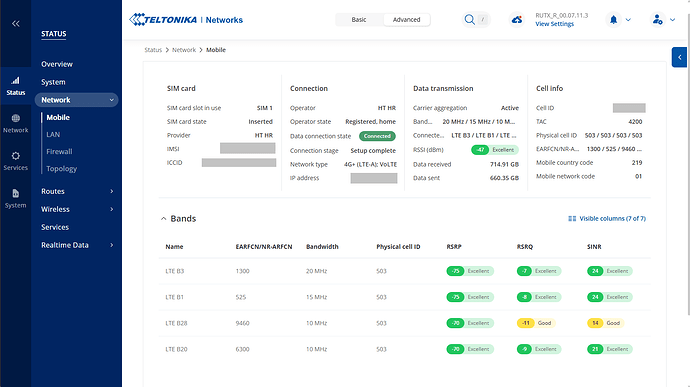Screen dimensions: 690x387
Task: Select the Firewall menu item
Action: pyautogui.click(x=59, y=151)
